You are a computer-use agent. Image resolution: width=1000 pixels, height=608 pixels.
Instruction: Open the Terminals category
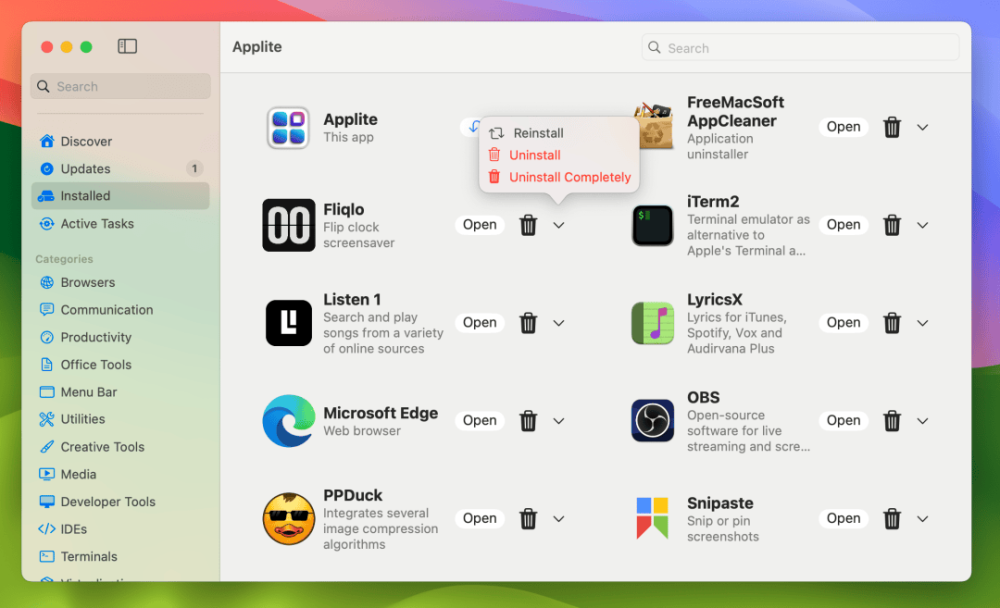click(x=120, y=556)
